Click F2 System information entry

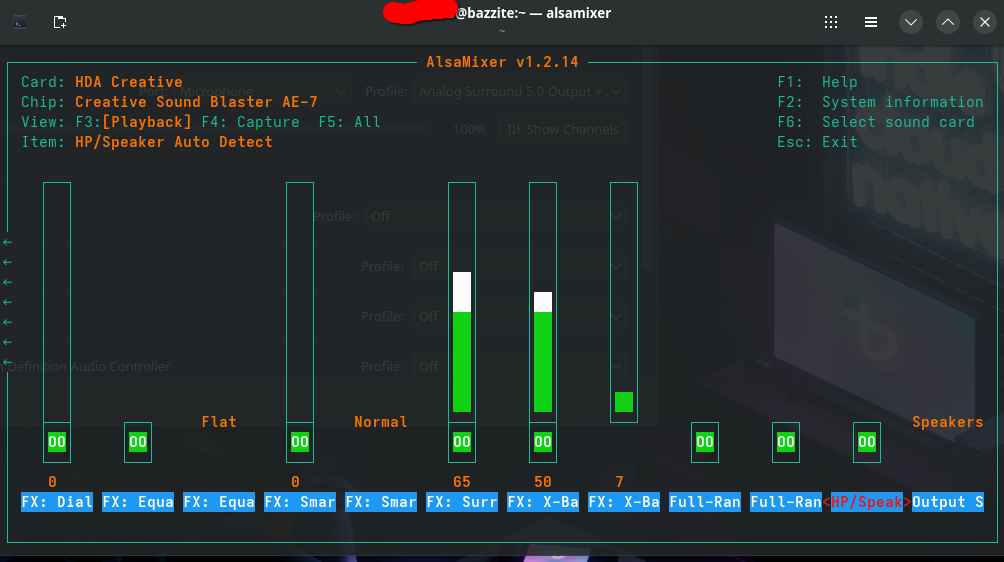coord(880,102)
